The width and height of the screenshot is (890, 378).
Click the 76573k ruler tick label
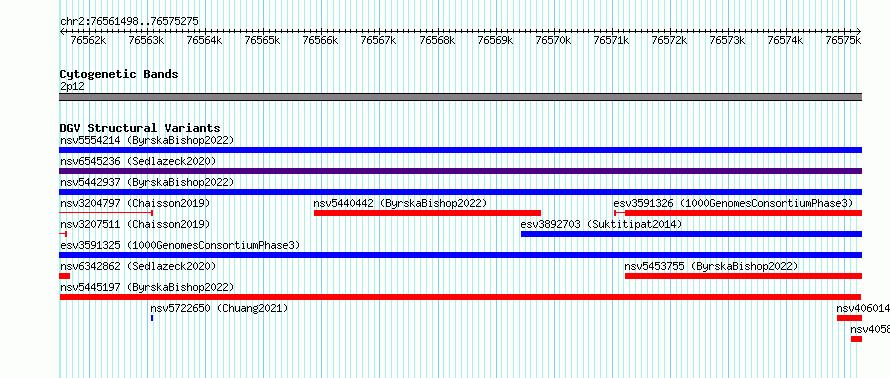coord(728,40)
